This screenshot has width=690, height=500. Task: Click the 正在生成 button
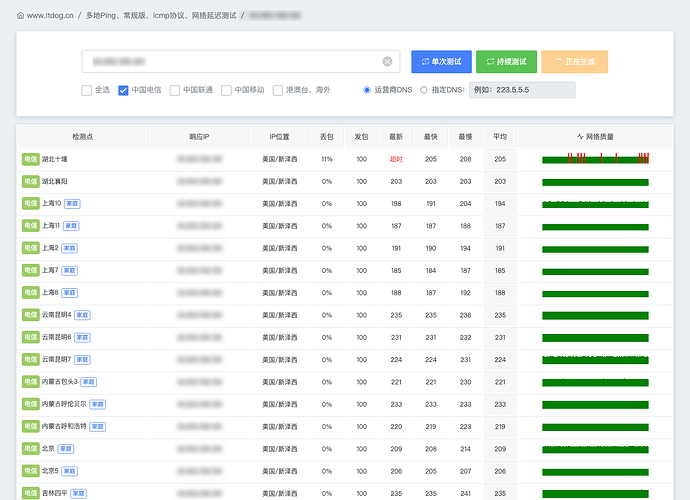575,62
